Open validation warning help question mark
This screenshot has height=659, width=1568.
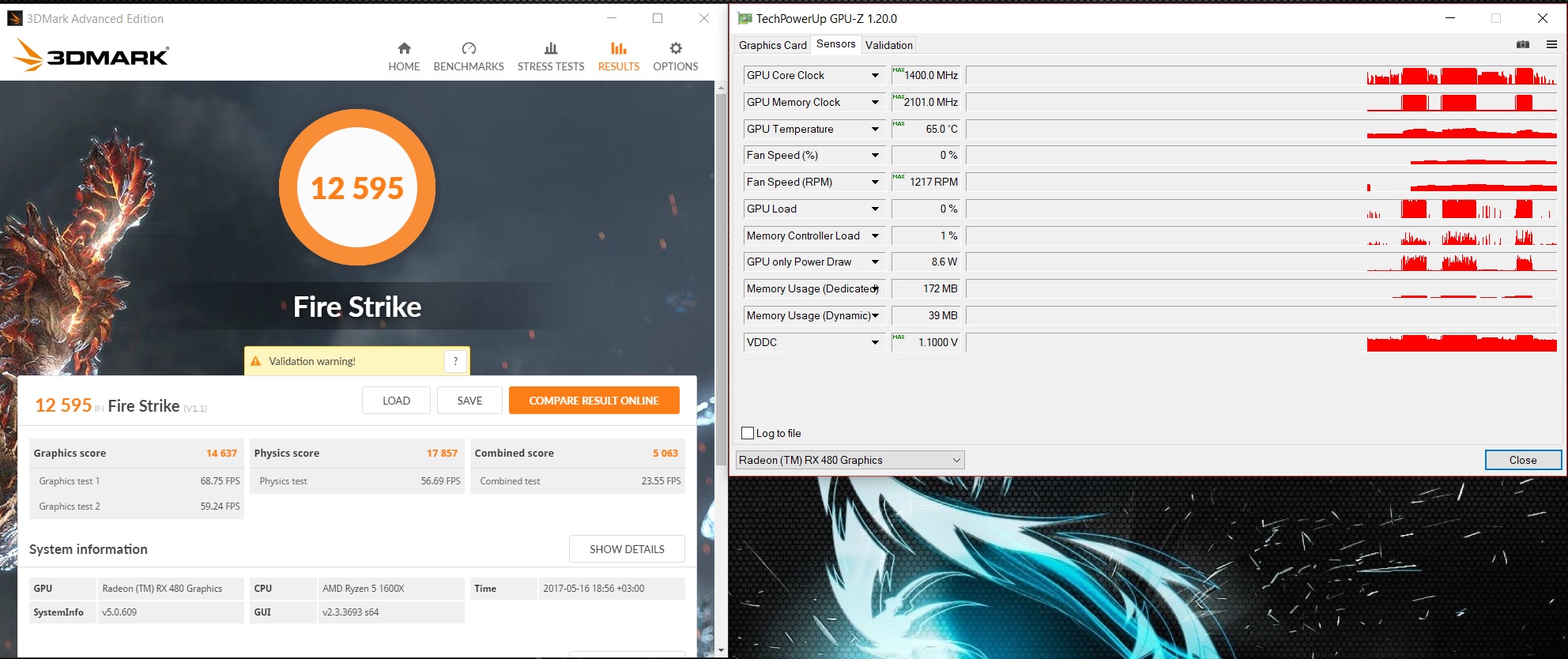[455, 361]
